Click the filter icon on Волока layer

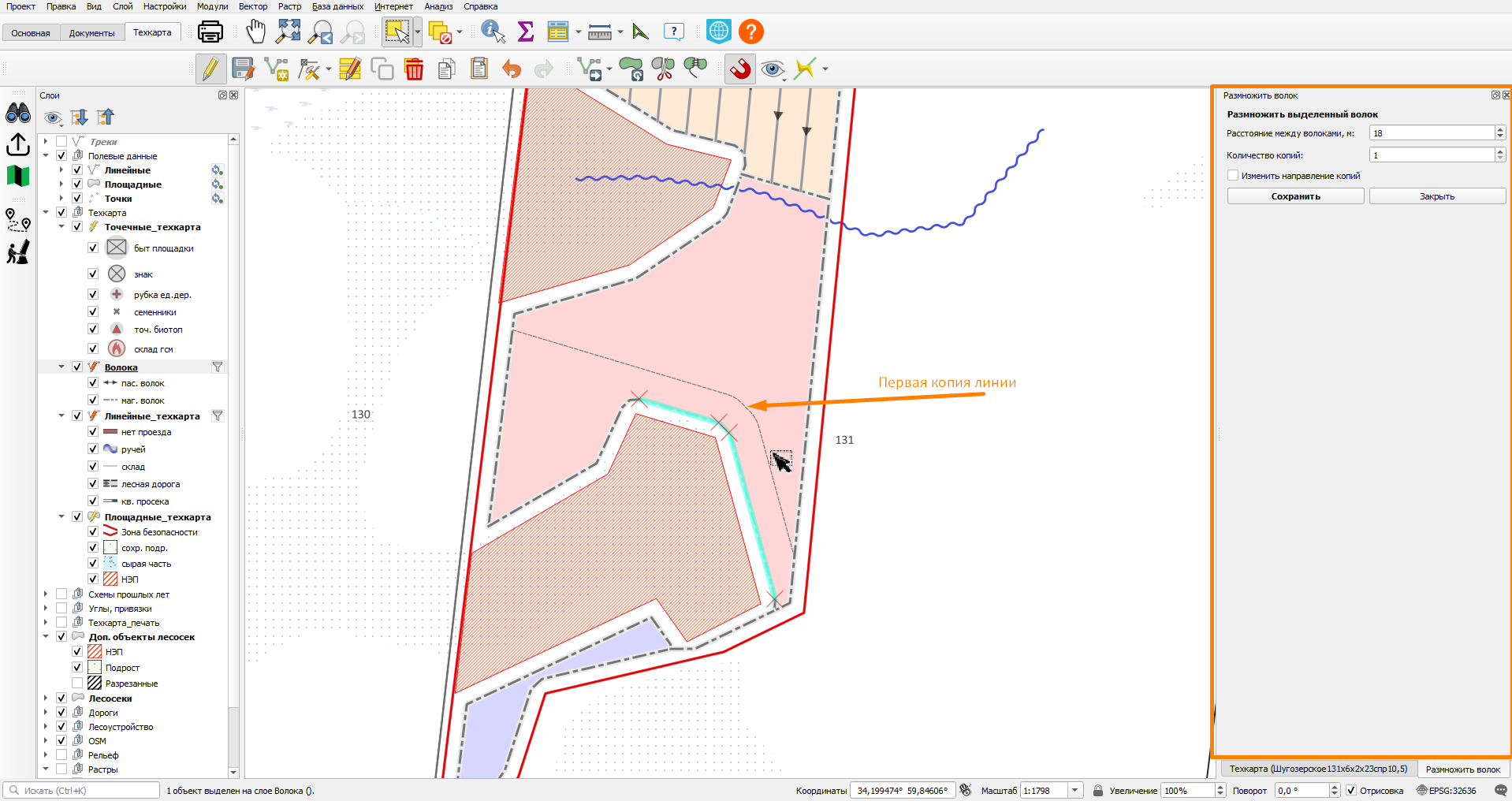pyautogui.click(x=218, y=367)
